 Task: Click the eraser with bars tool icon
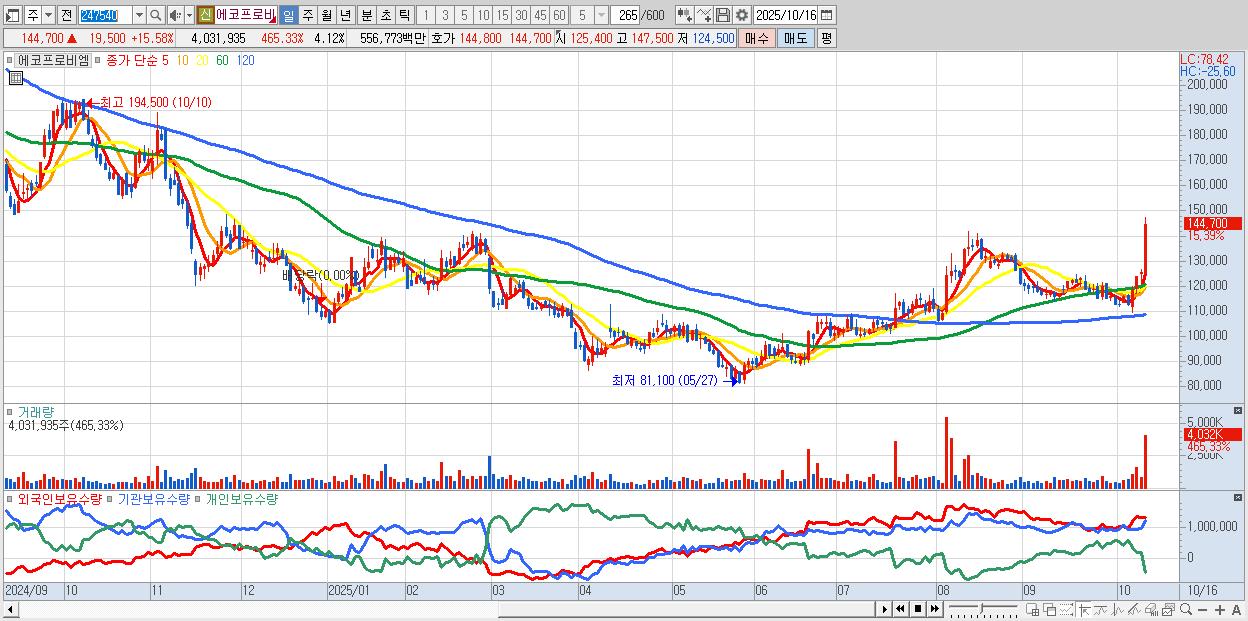(x=1151, y=609)
